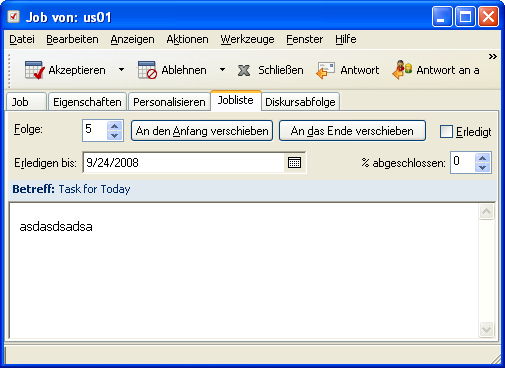
Task: Decrease % abgeschlossen with down arrow
Action: coord(483,168)
